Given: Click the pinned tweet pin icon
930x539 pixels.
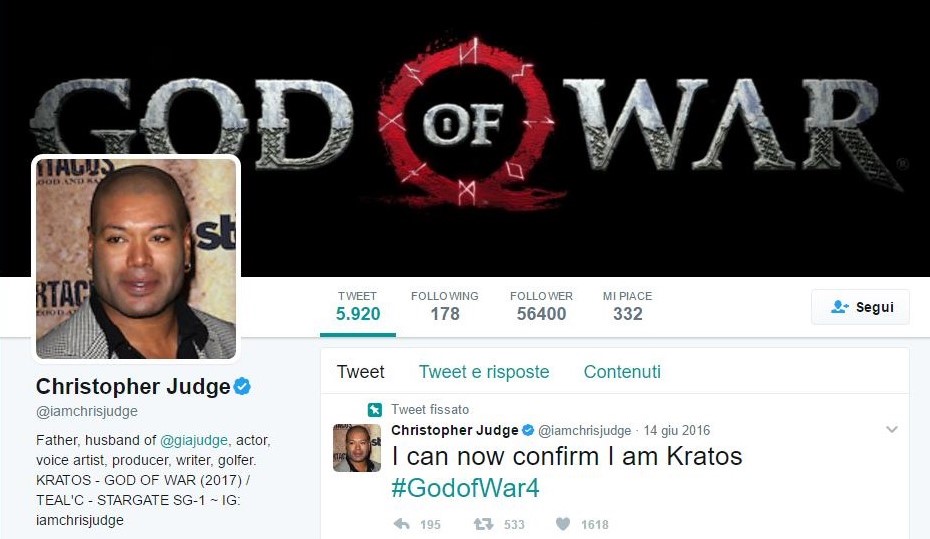Looking at the screenshot, I should coord(374,409).
